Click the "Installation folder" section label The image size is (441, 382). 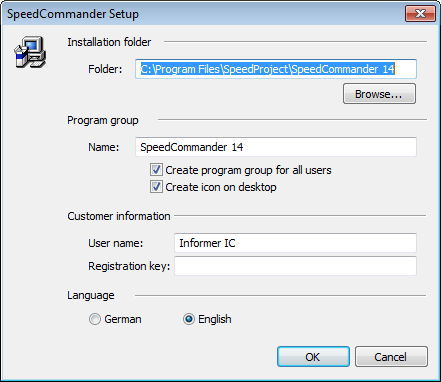coord(109,42)
